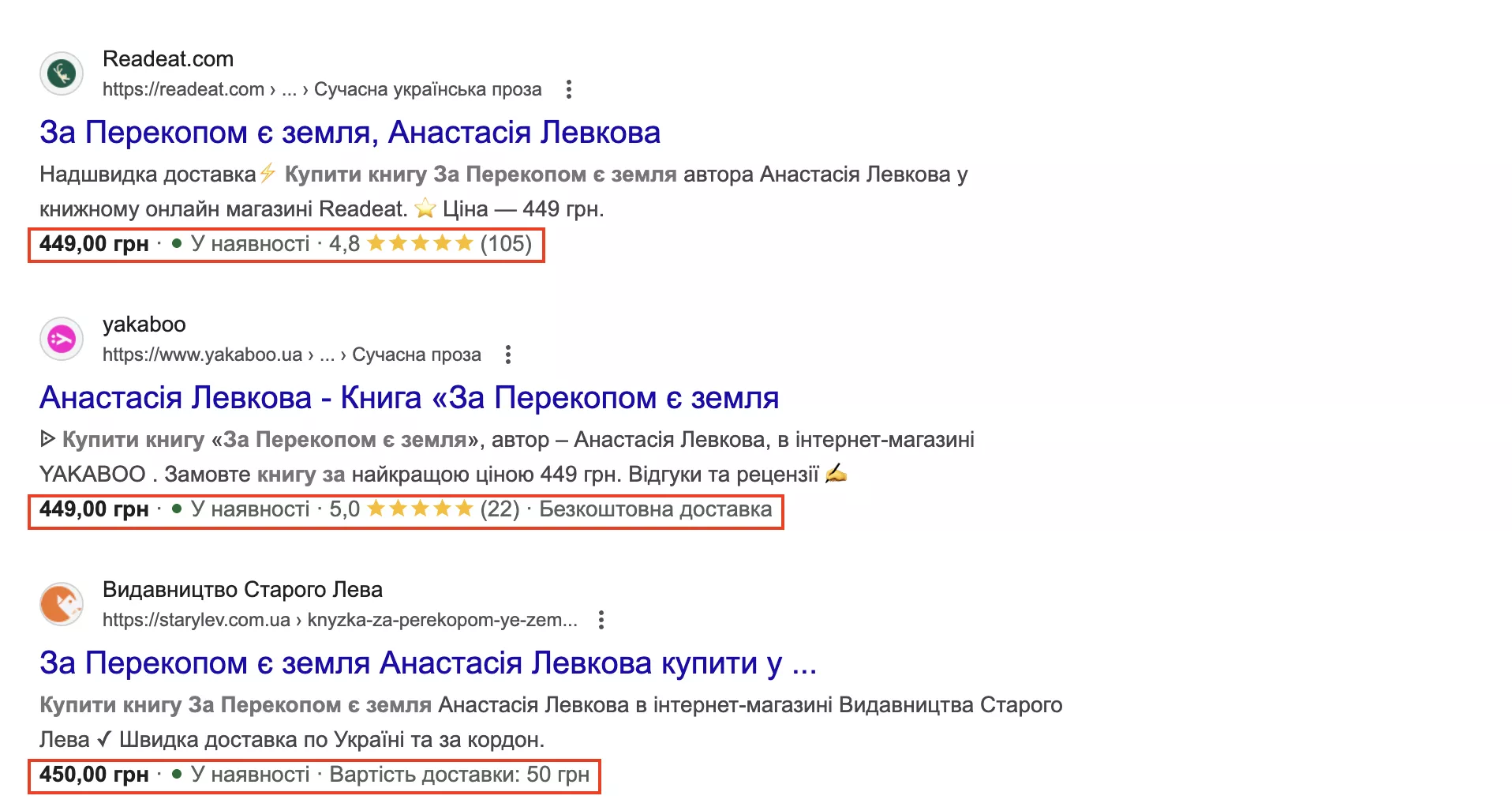Image resolution: width=1512 pixels, height=807 pixels.
Task: Click the yakaboo site name
Action: point(144,325)
